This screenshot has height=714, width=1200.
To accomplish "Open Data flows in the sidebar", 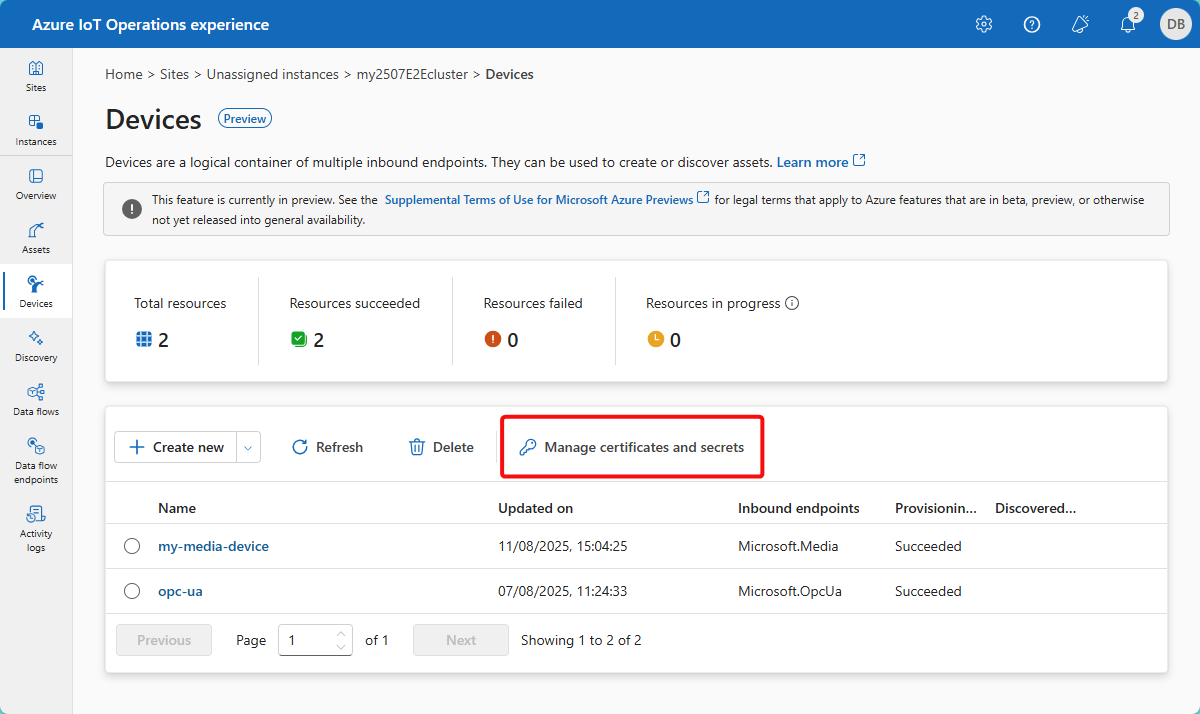I will (x=36, y=399).
